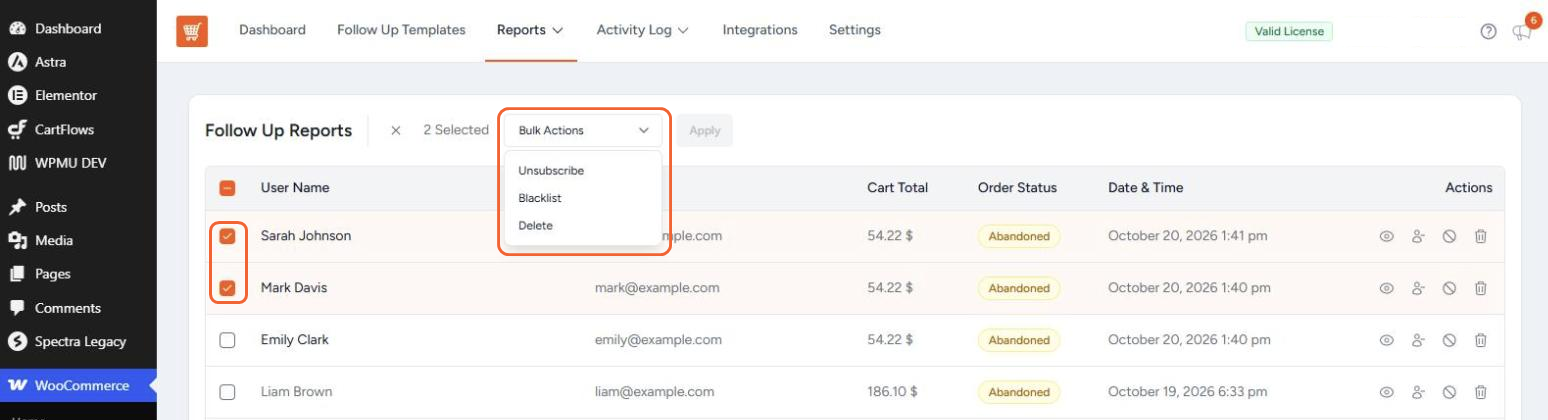Screen dimensions: 1548x420
Task: Check Emily Clark's checkbox
Action: [227, 340]
